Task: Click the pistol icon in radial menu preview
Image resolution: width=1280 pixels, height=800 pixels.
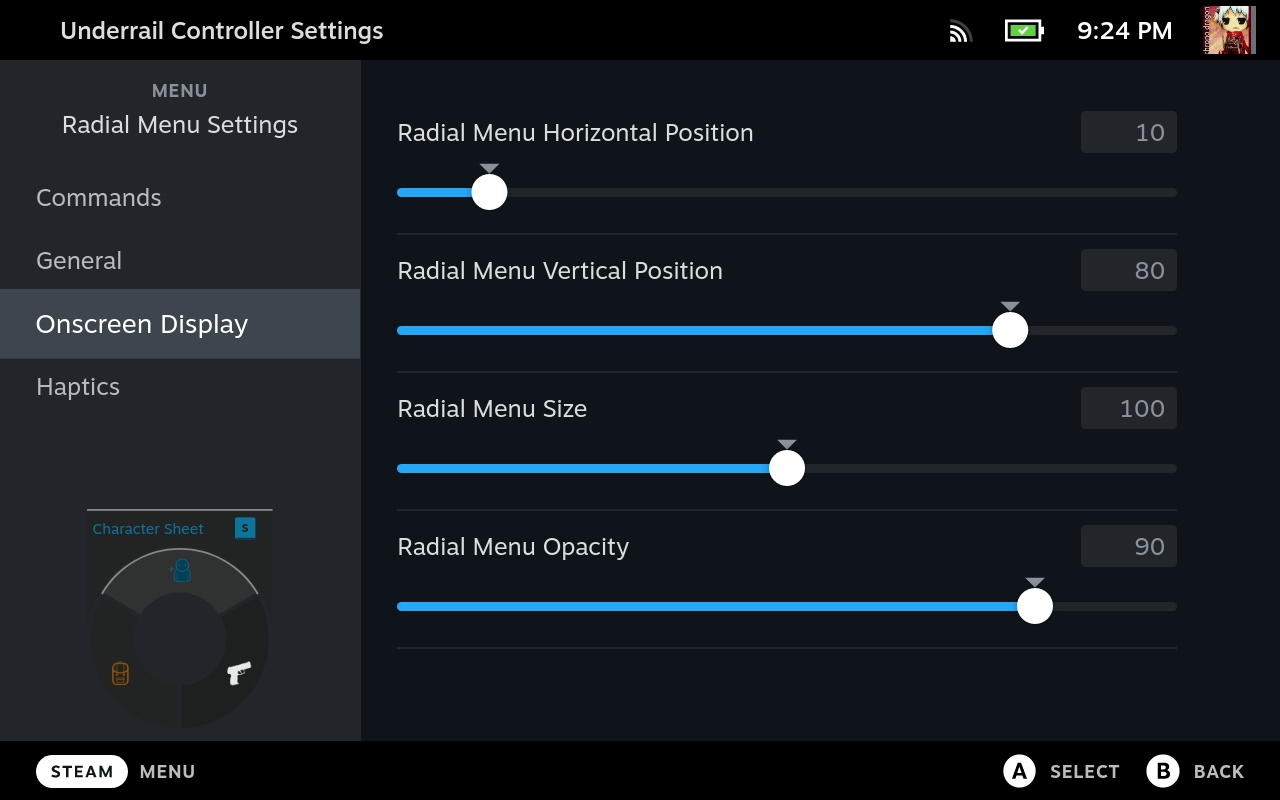Action: (238, 673)
